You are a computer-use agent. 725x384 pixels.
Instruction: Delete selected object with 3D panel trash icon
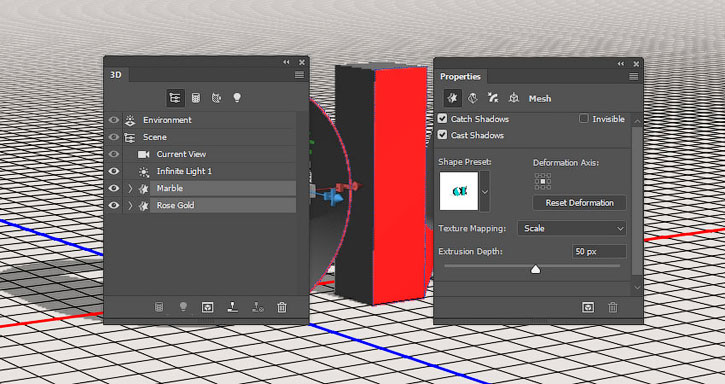coord(282,307)
